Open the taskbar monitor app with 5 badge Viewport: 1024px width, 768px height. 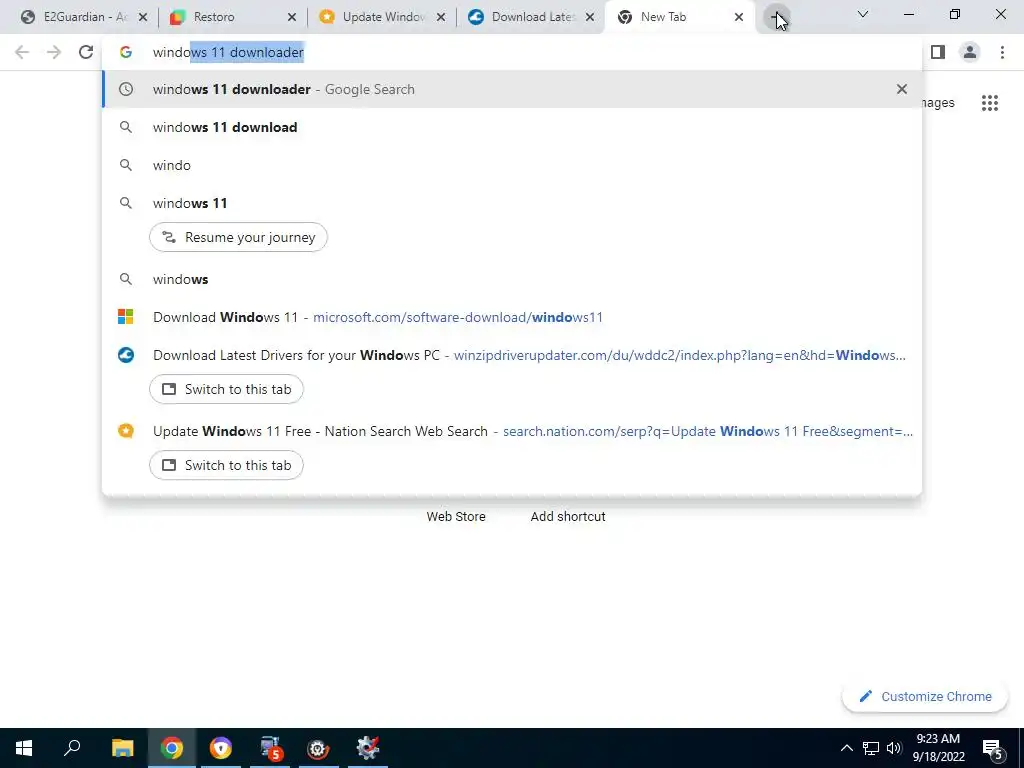(x=270, y=748)
